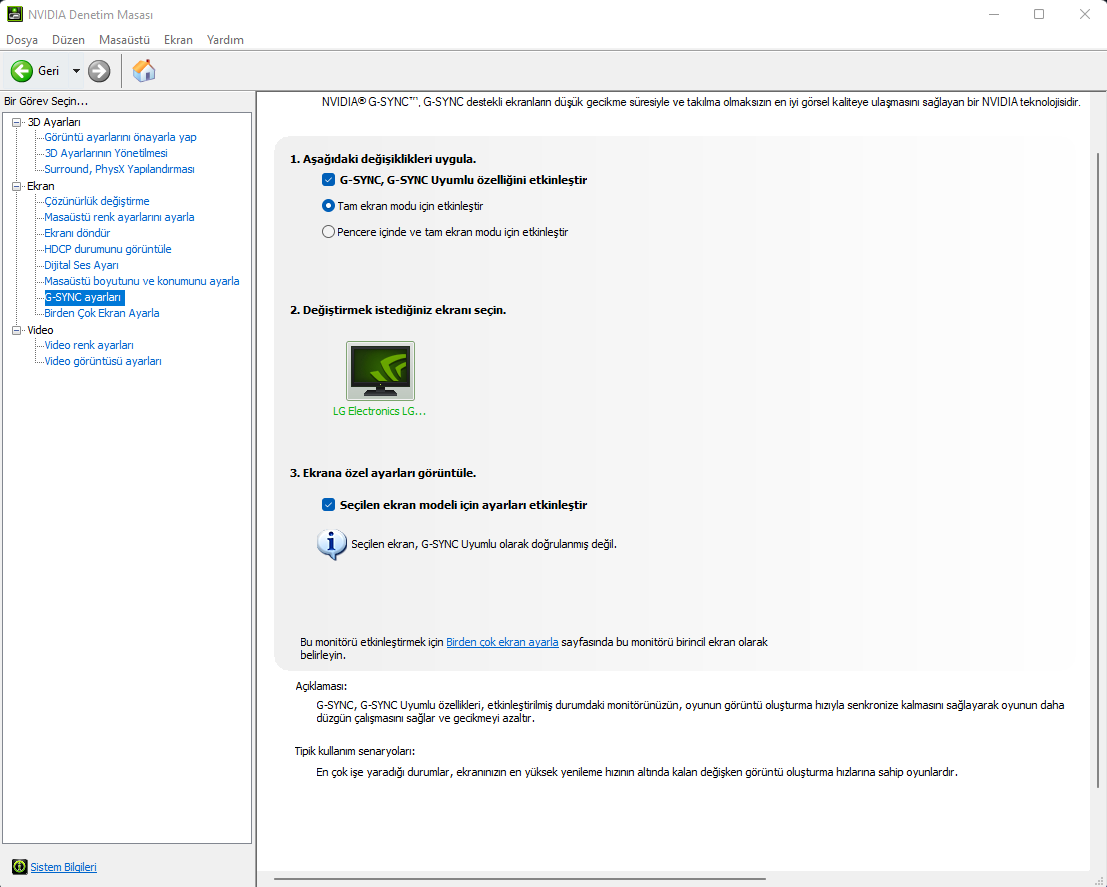This screenshot has width=1107, height=887.
Task: Open the Sistem Bilgileri link
Action: (x=64, y=867)
